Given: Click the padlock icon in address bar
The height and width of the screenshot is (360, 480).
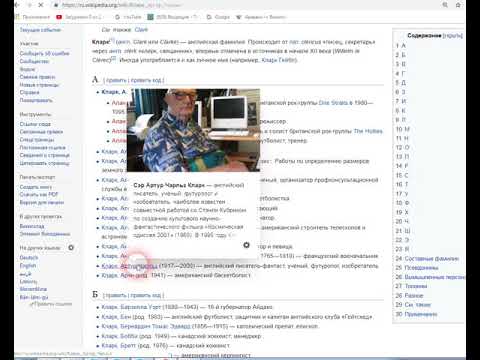Looking at the screenshot, I should [x=56, y=5].
